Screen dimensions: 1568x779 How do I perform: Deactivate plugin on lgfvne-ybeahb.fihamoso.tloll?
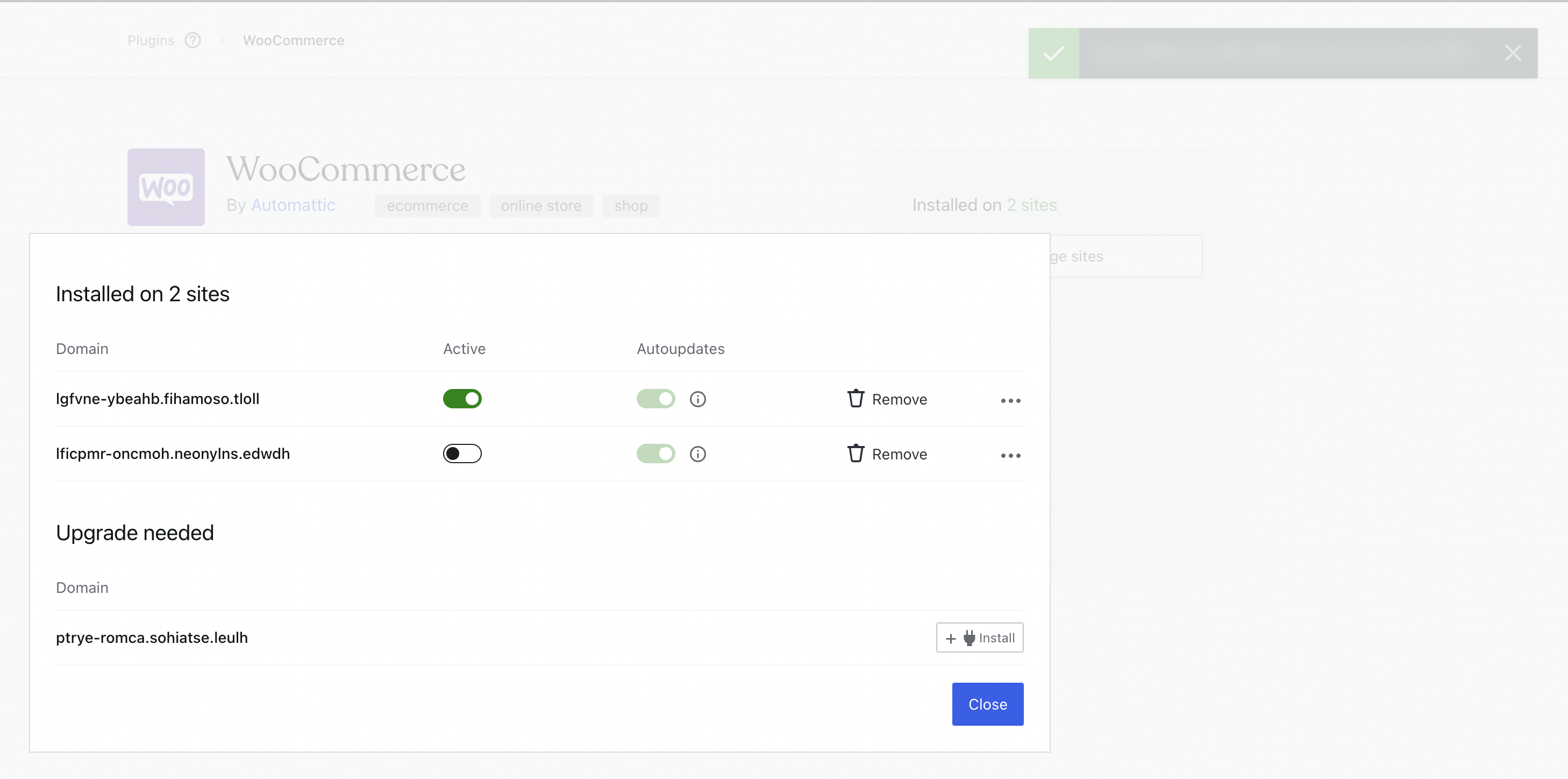[462, 399]
